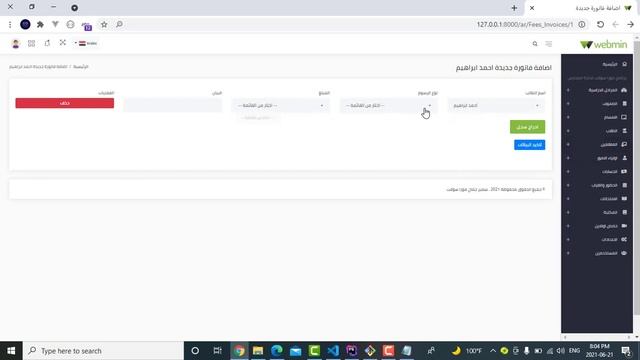Bookmark this page with the star icon

pos(104,24)
